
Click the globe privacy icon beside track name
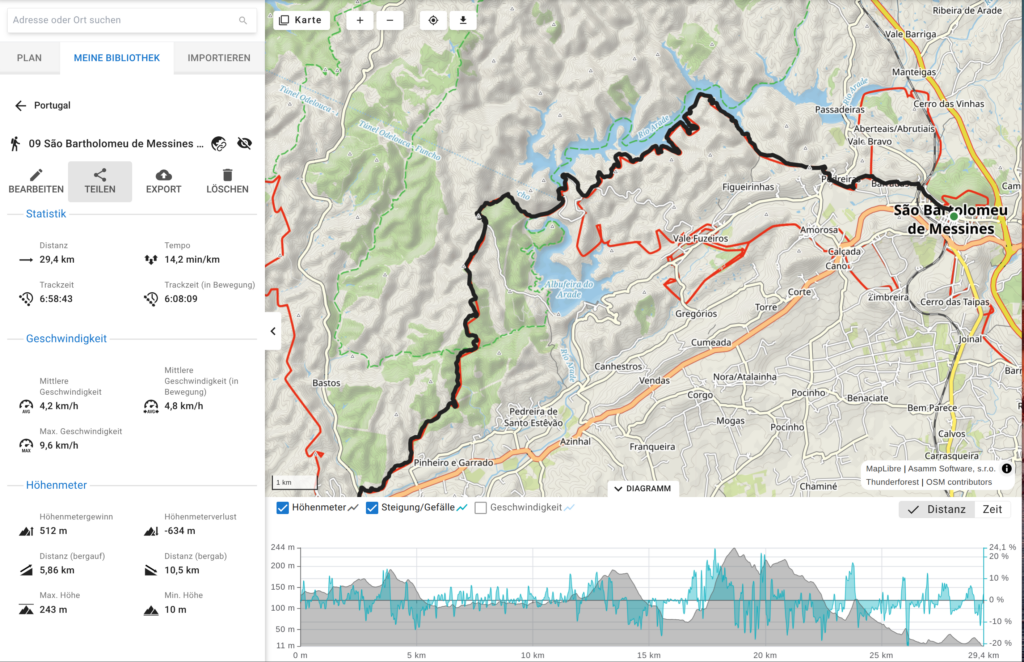coord(219,144)
